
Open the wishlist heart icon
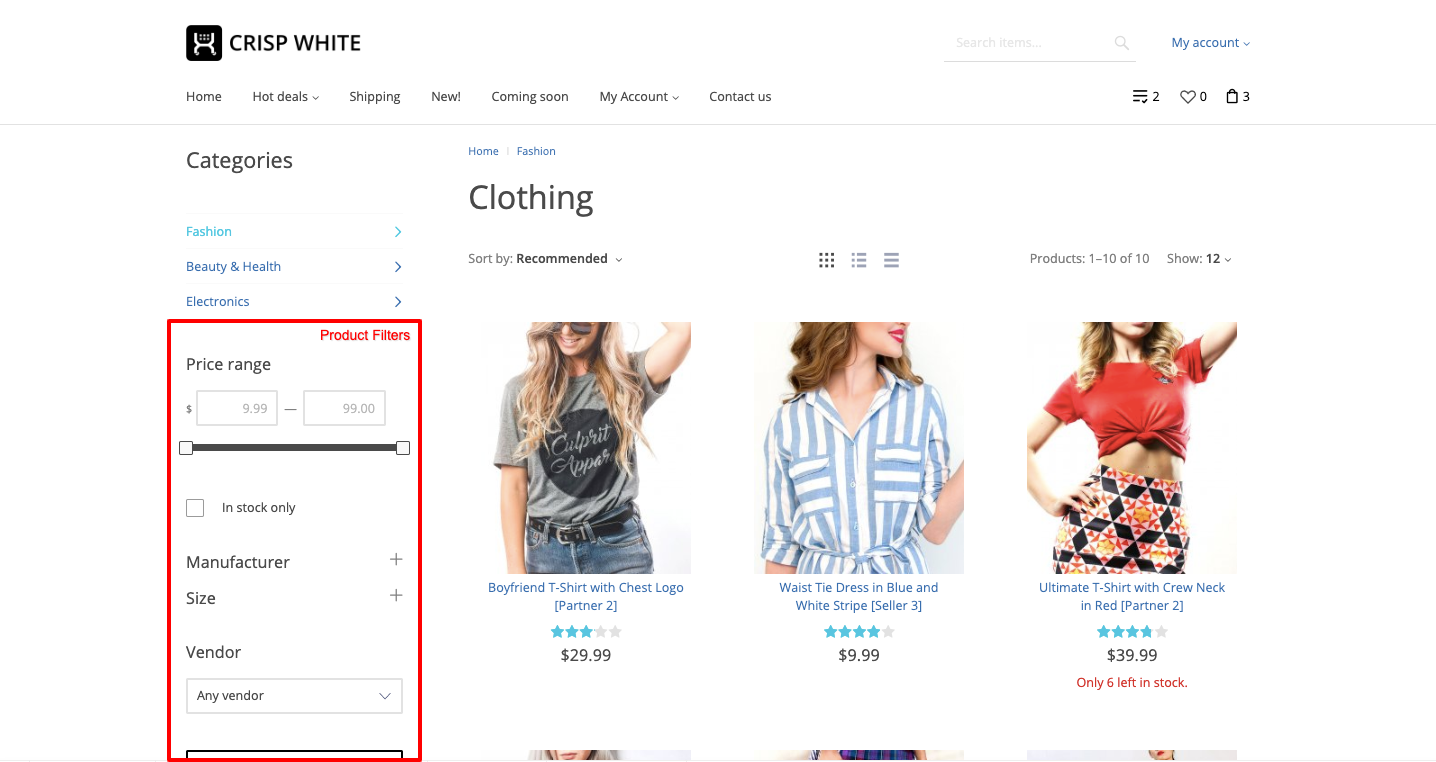coord(1188,97)
